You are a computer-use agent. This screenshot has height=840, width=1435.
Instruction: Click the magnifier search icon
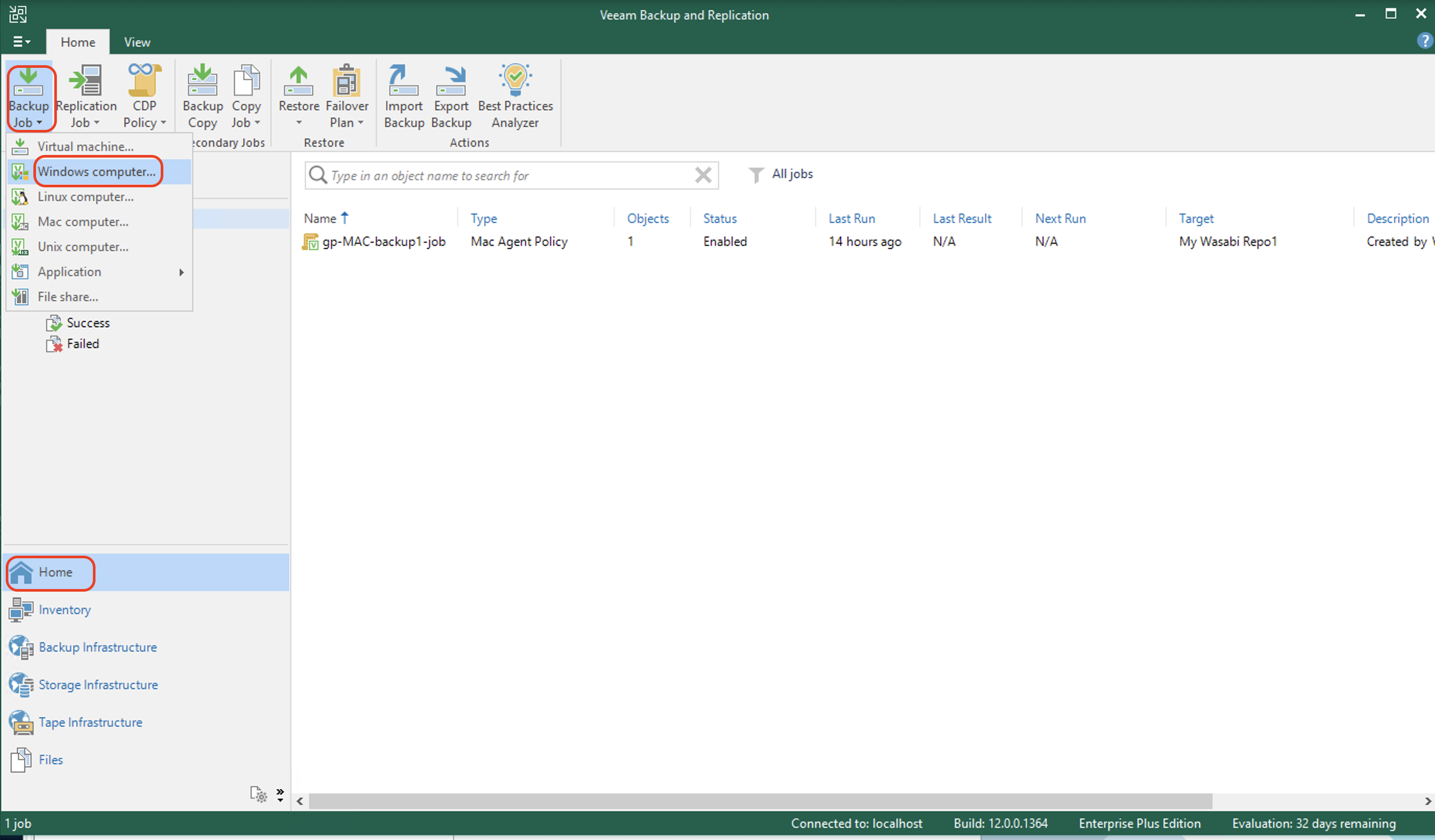[x=317, y=175]
